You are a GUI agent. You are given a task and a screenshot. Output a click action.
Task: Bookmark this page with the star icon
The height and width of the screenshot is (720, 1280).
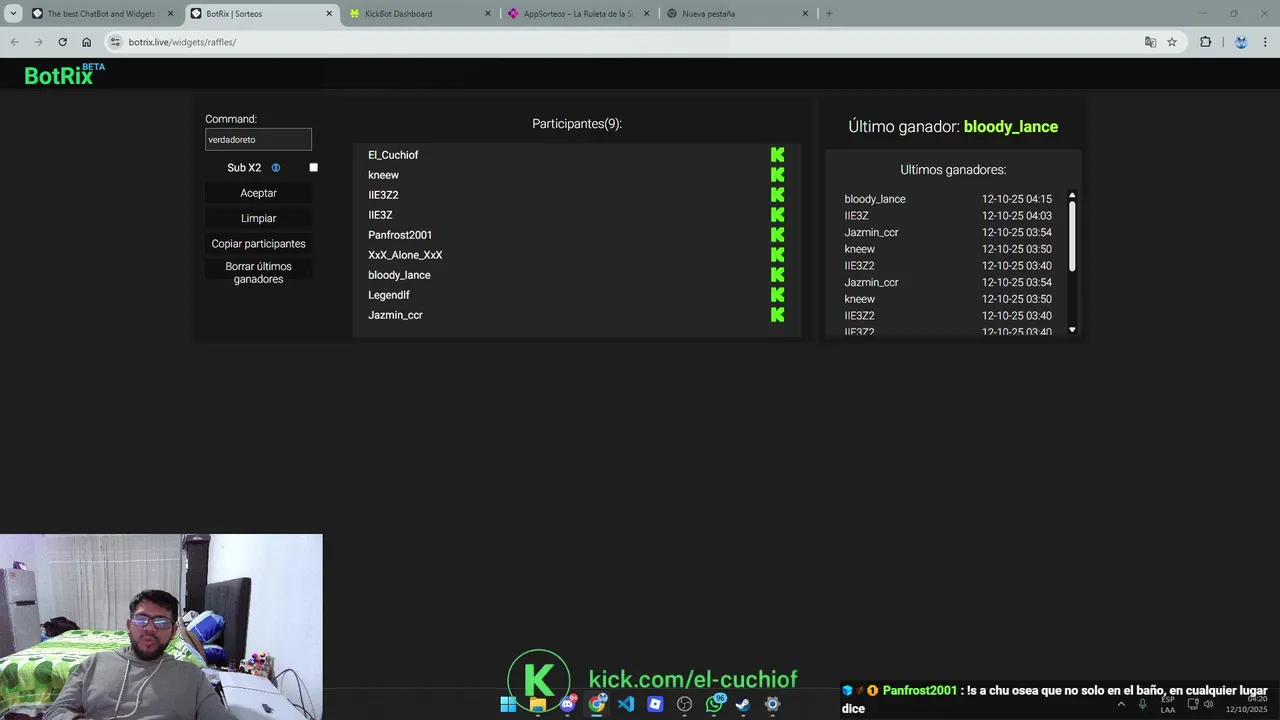(x=1172, y=42)
